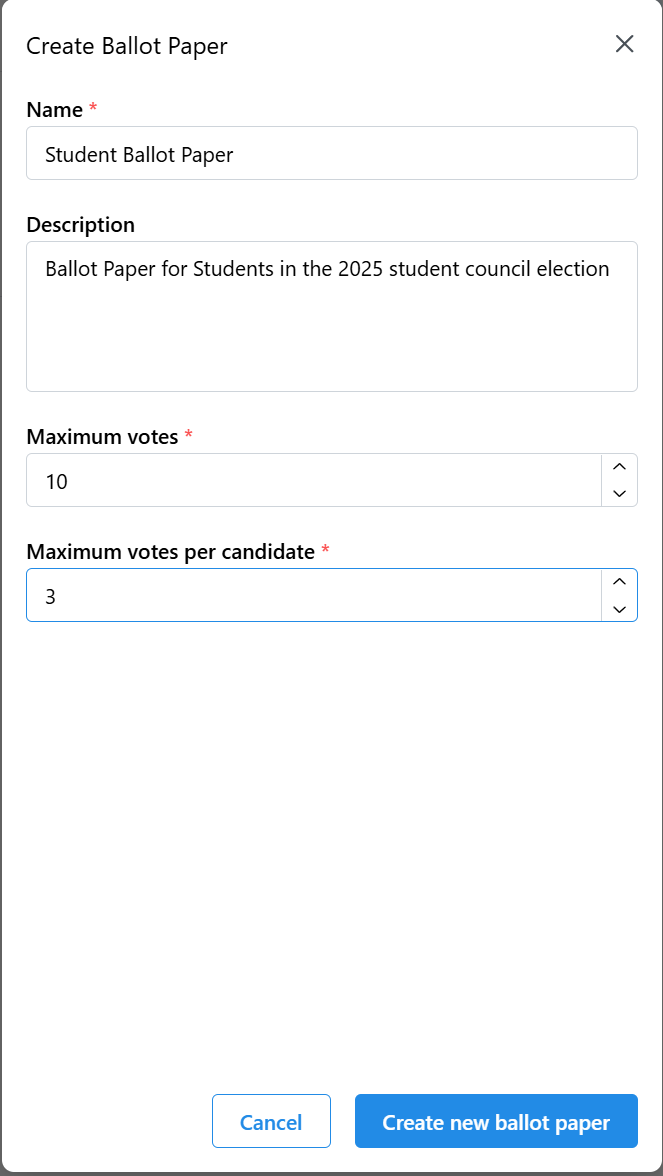
Task: Decrease the Maximum votes value
Action: pyautogui.click(x=619, y=493)
